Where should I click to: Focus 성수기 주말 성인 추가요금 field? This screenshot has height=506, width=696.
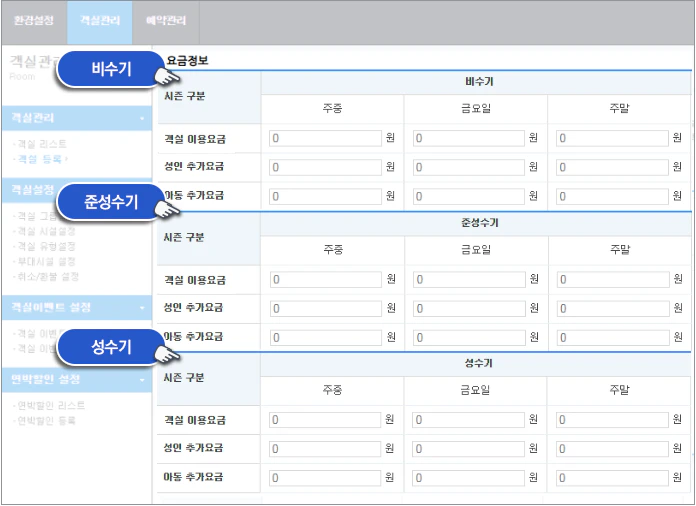pyautogui.click(x=612, y=449)
